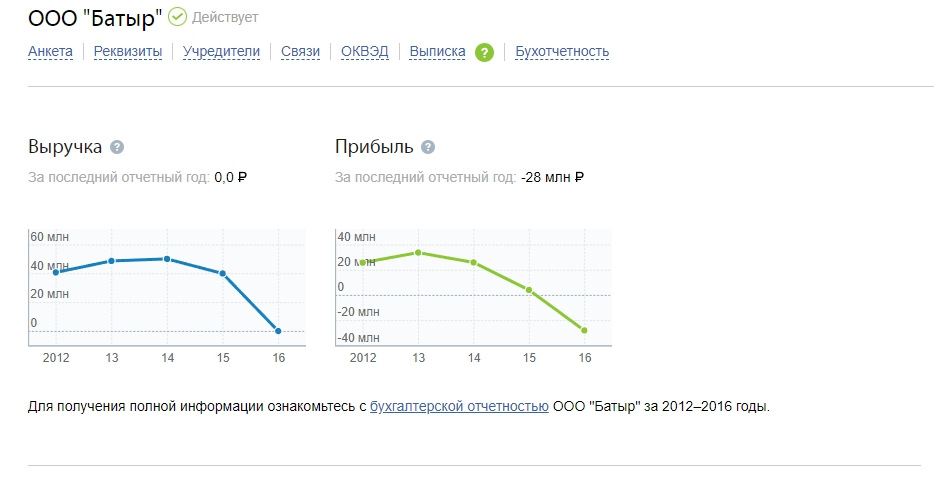Screen dimensions: 934x485
Task: Click the 2015 data point on revenue chart
Action: click(x=223, y=273)
